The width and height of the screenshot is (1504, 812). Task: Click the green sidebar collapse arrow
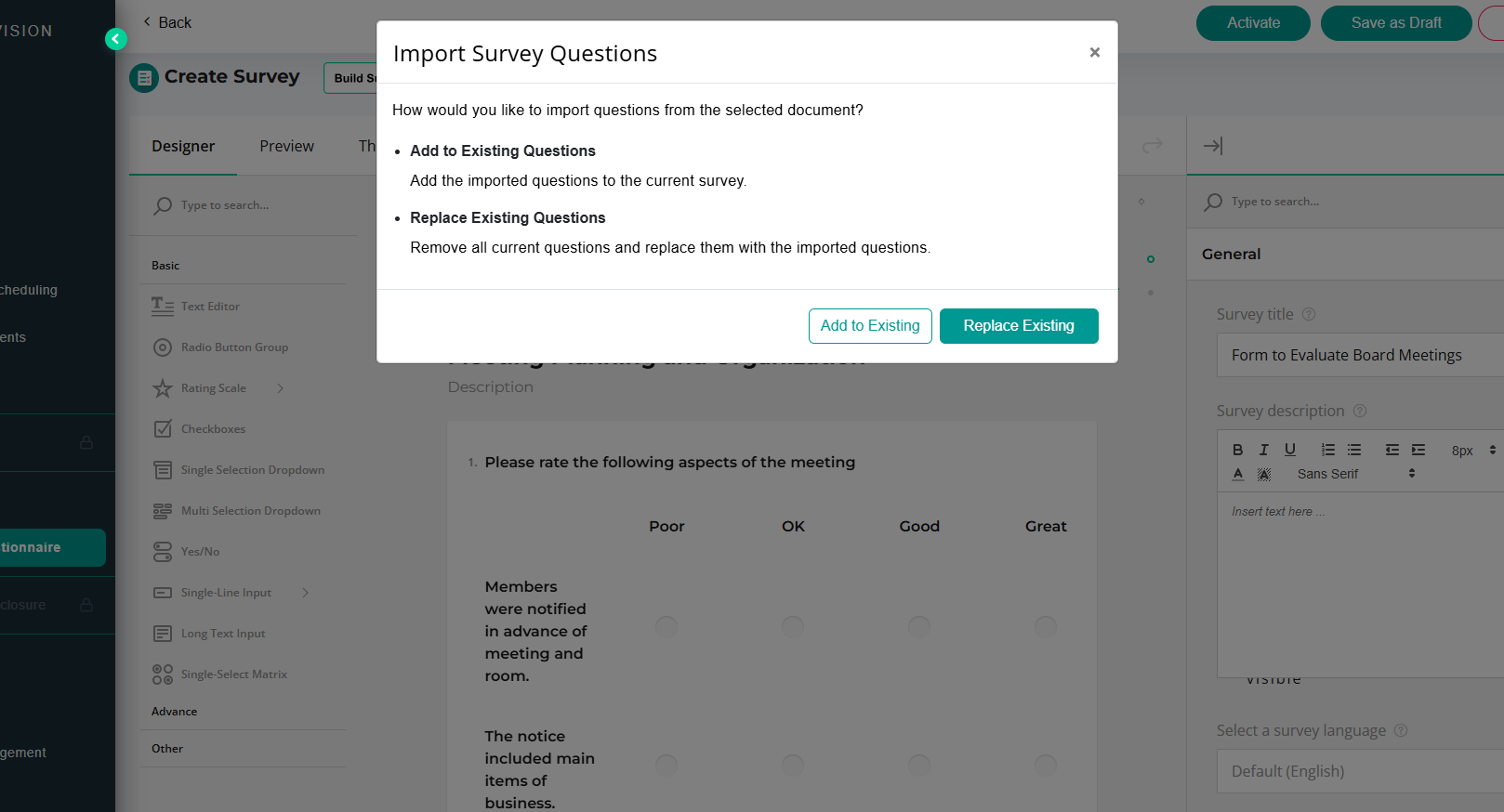[116, 39]
